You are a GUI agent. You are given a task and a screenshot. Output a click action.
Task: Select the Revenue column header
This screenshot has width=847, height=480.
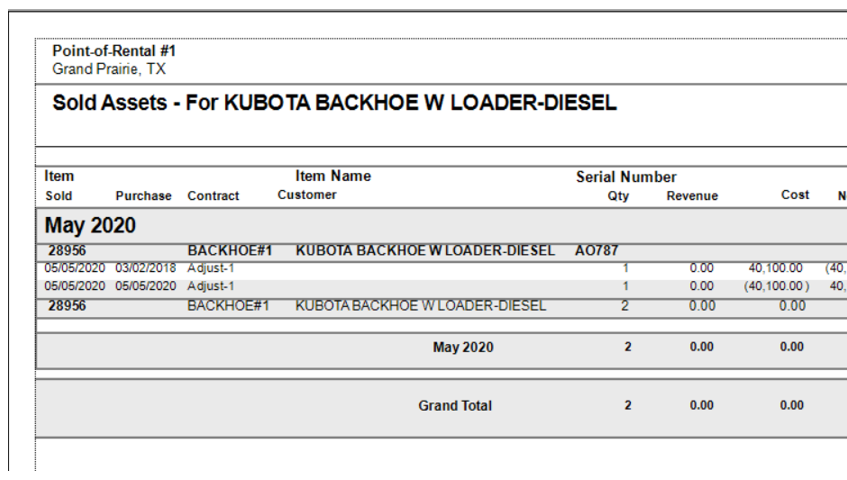click(x=692, y=196)
